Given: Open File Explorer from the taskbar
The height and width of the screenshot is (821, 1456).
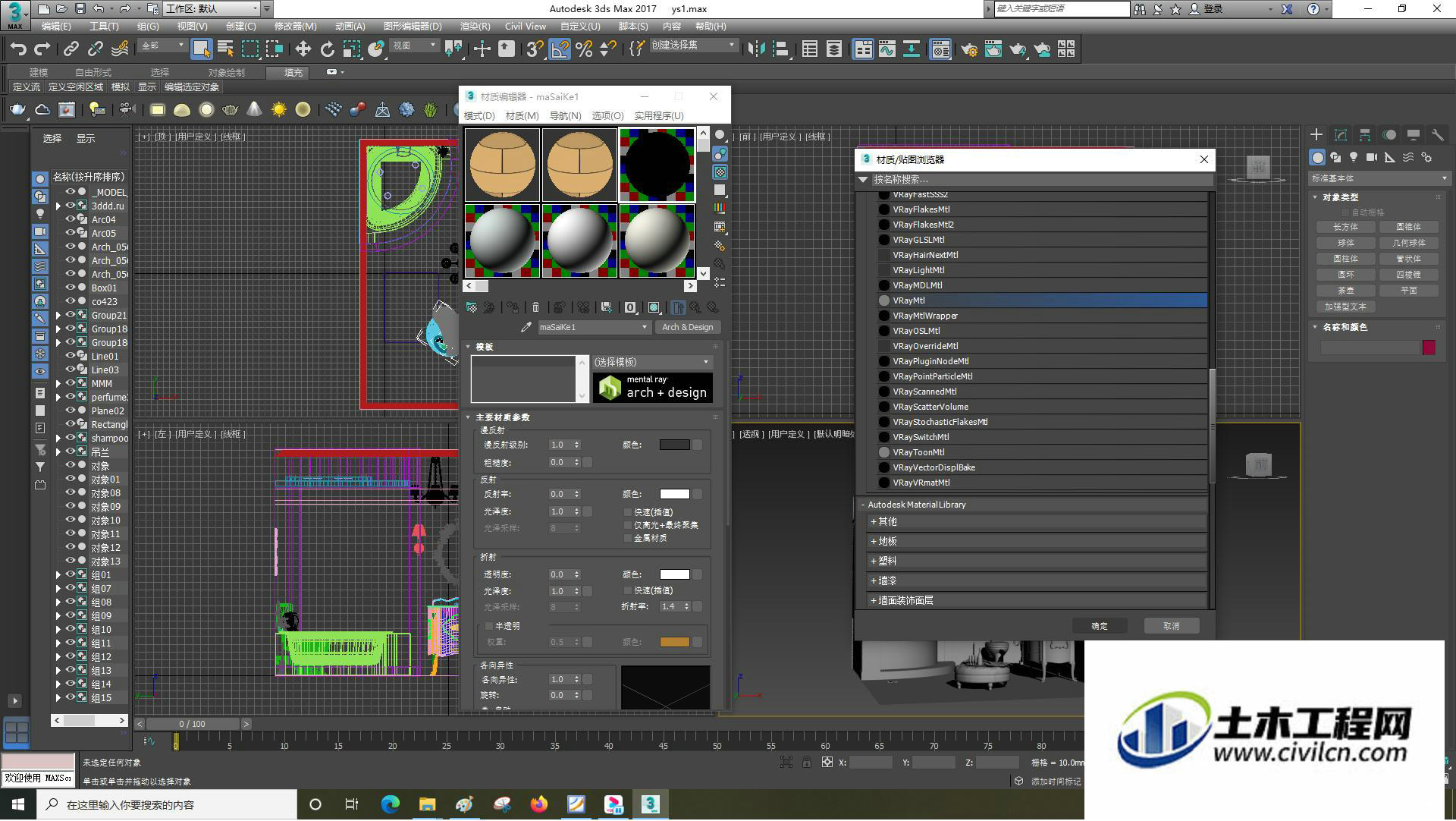Looking at the screenshot, I should tap(428, 804).
